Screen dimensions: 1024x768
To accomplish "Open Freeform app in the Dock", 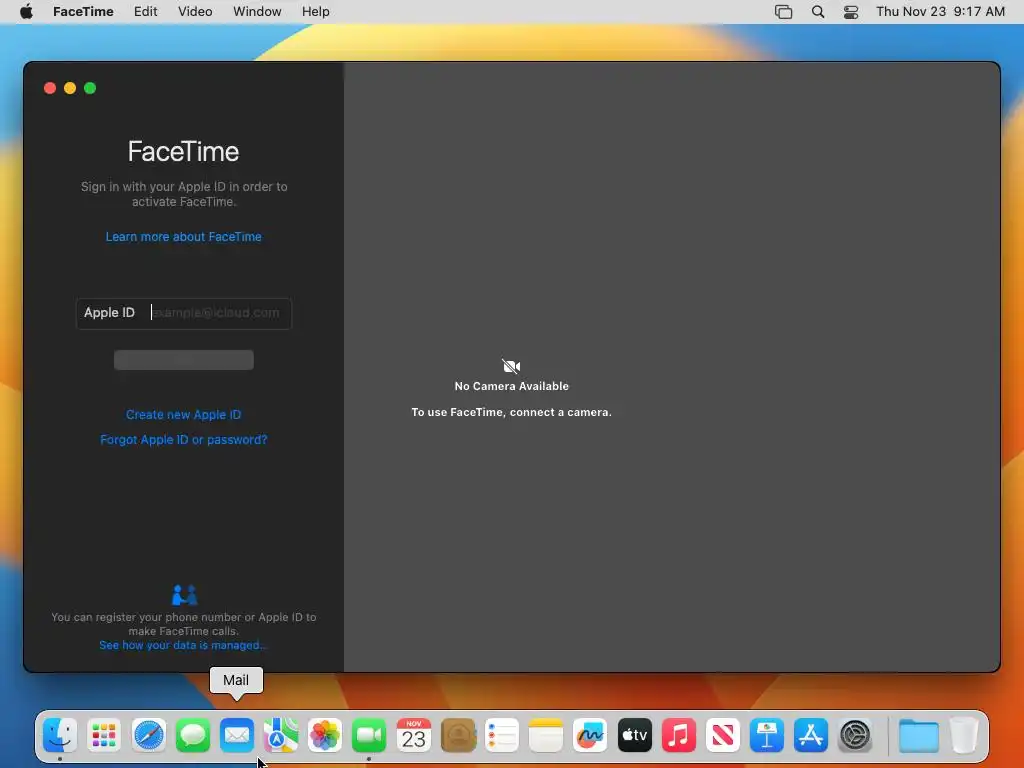I will [x=590, y=736].
